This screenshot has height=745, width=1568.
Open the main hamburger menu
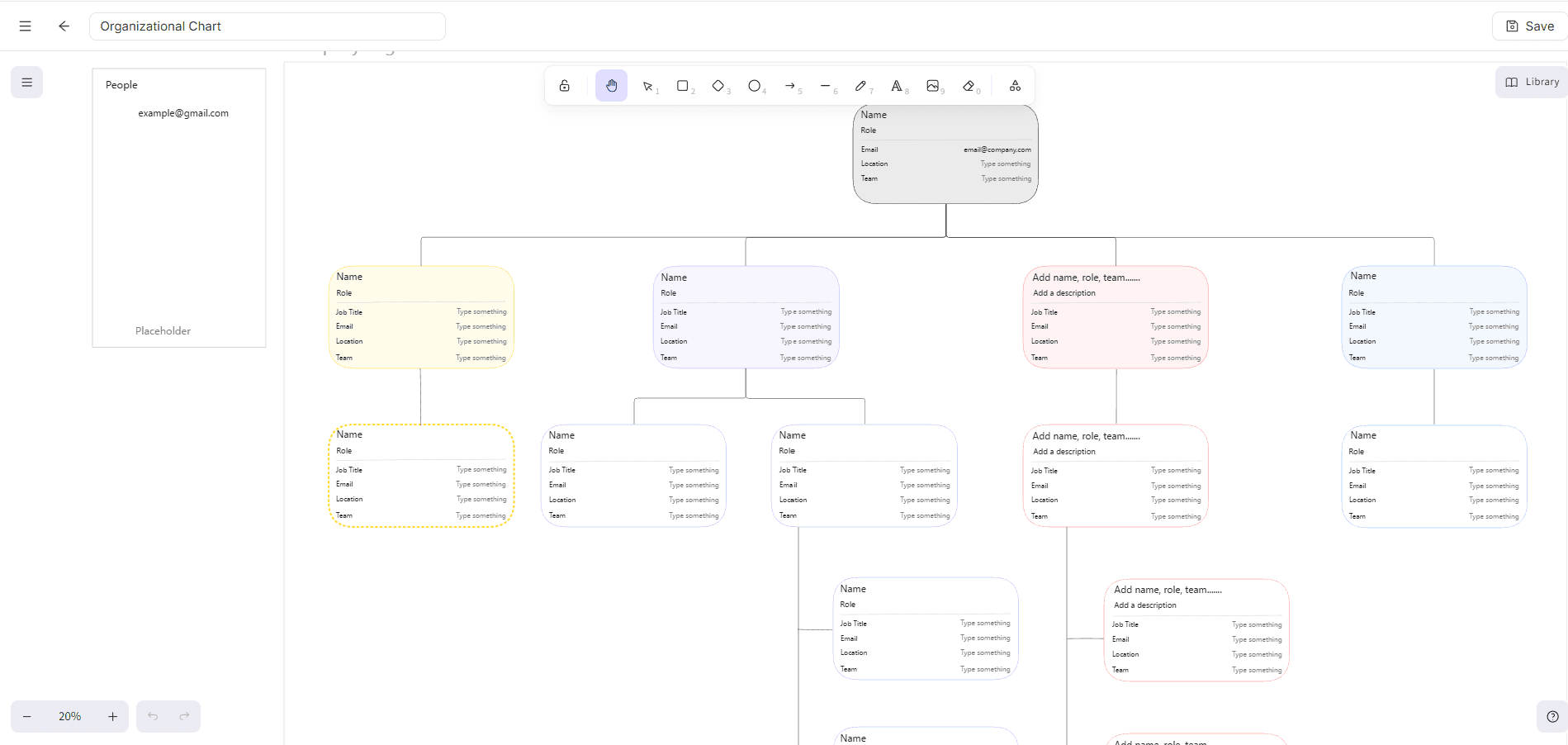coord(26,26)
